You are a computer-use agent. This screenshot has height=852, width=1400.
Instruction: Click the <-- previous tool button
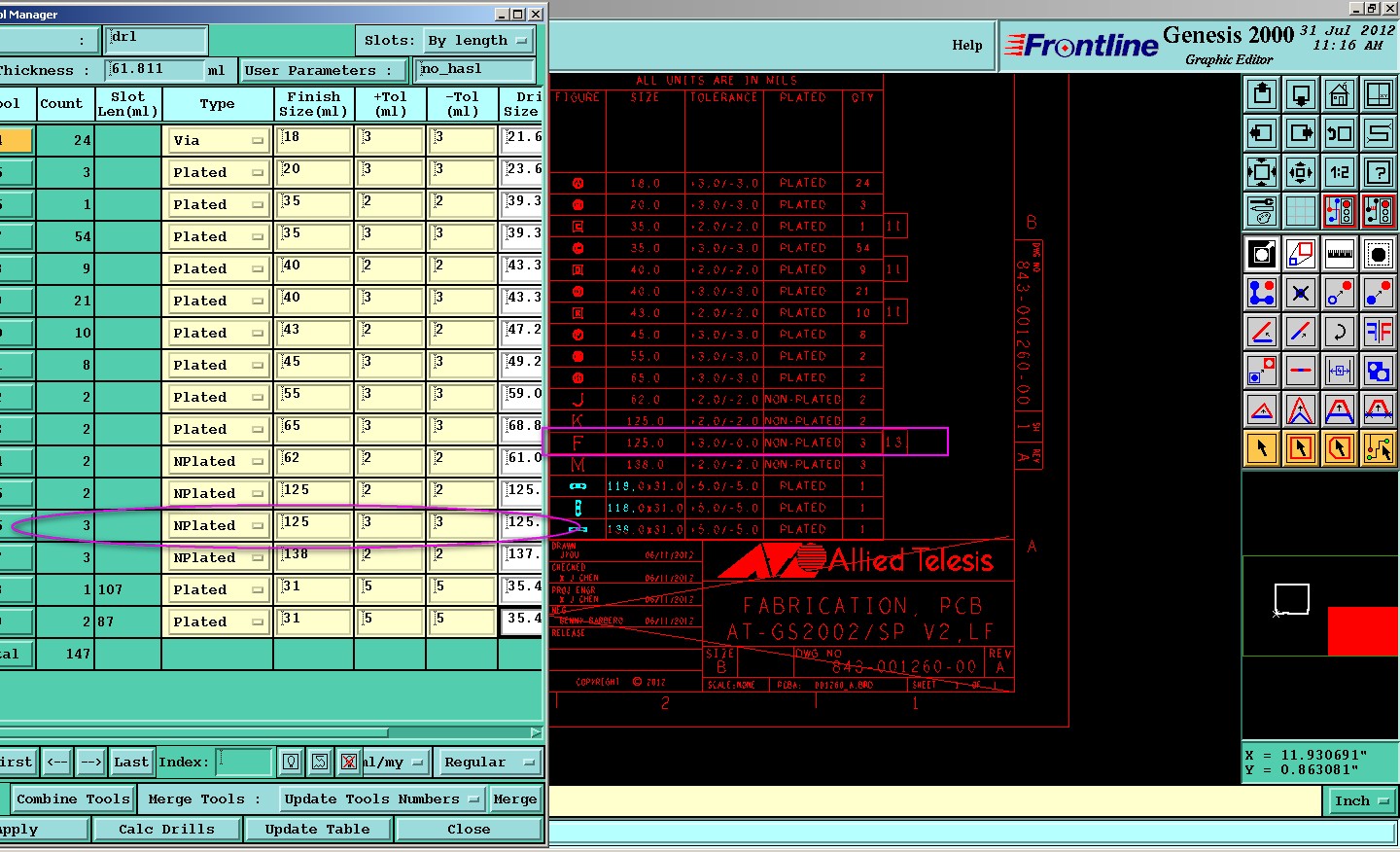click(57, 762)
